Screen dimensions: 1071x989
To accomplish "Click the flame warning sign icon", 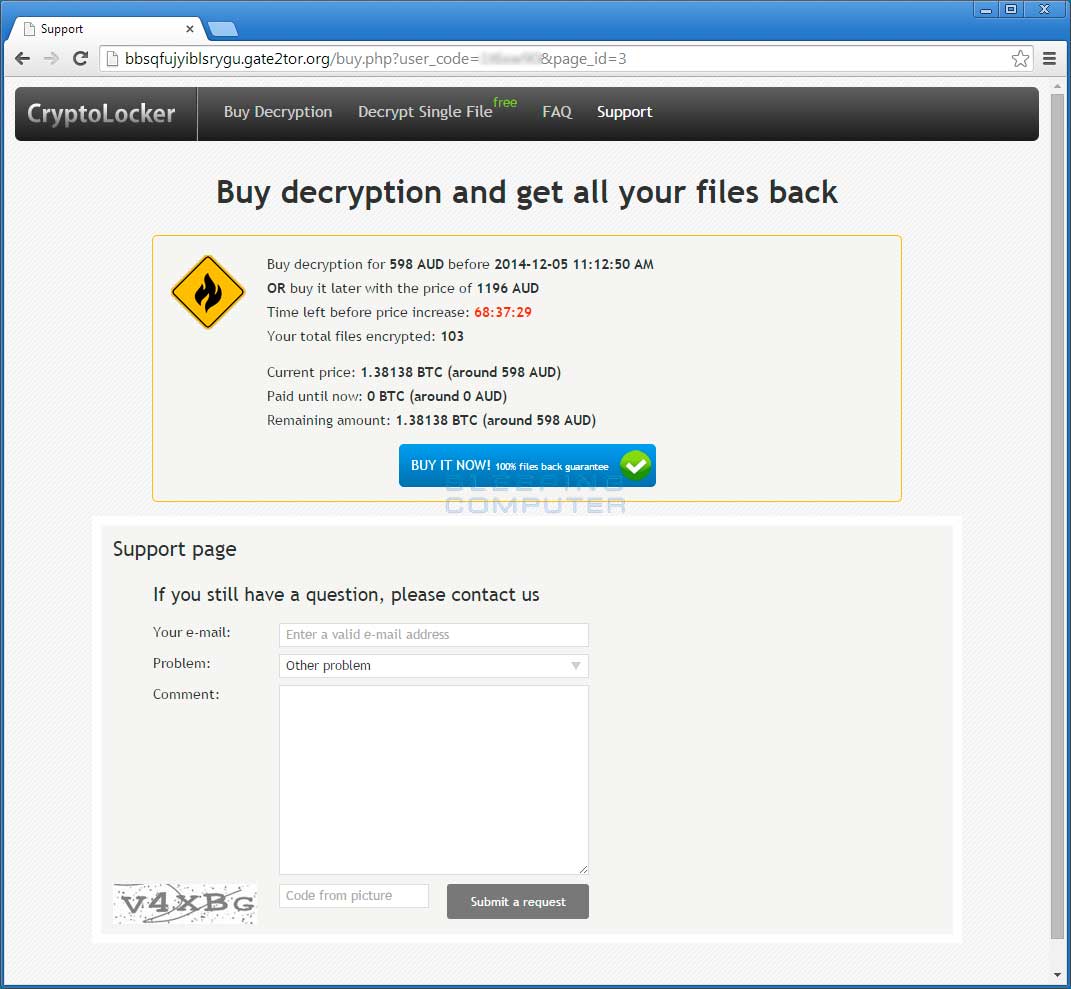I will [208, 292].
